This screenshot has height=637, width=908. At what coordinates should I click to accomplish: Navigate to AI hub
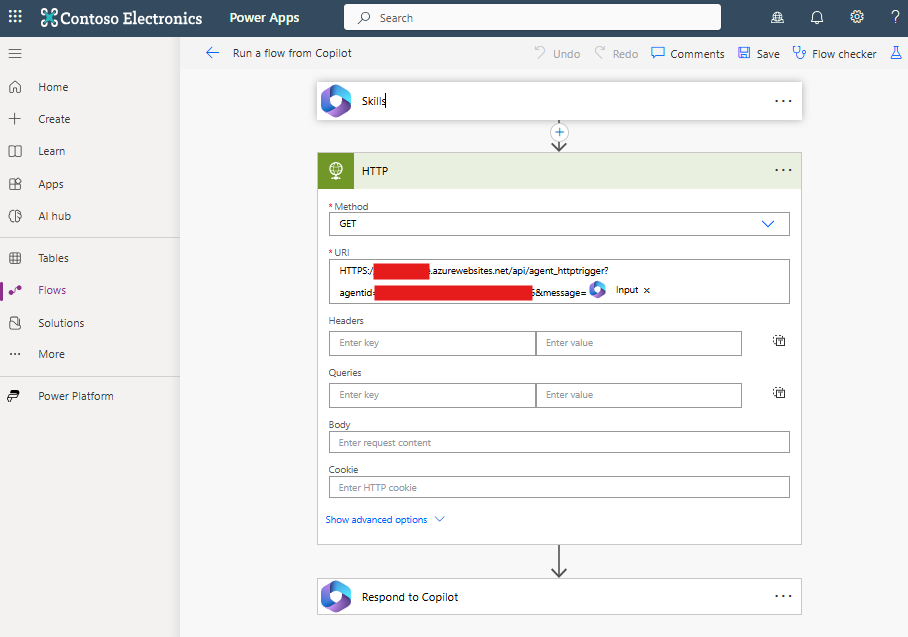click(54, 216)
